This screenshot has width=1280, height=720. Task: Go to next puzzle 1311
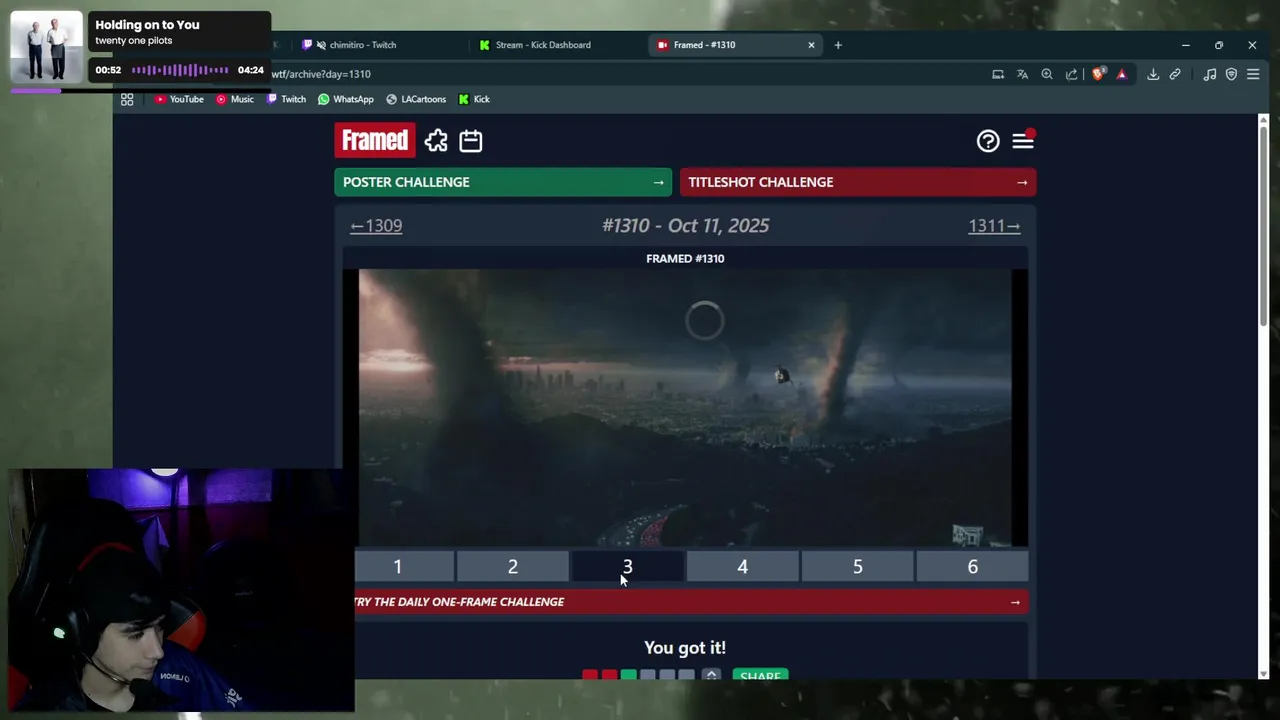coord(994,226)
